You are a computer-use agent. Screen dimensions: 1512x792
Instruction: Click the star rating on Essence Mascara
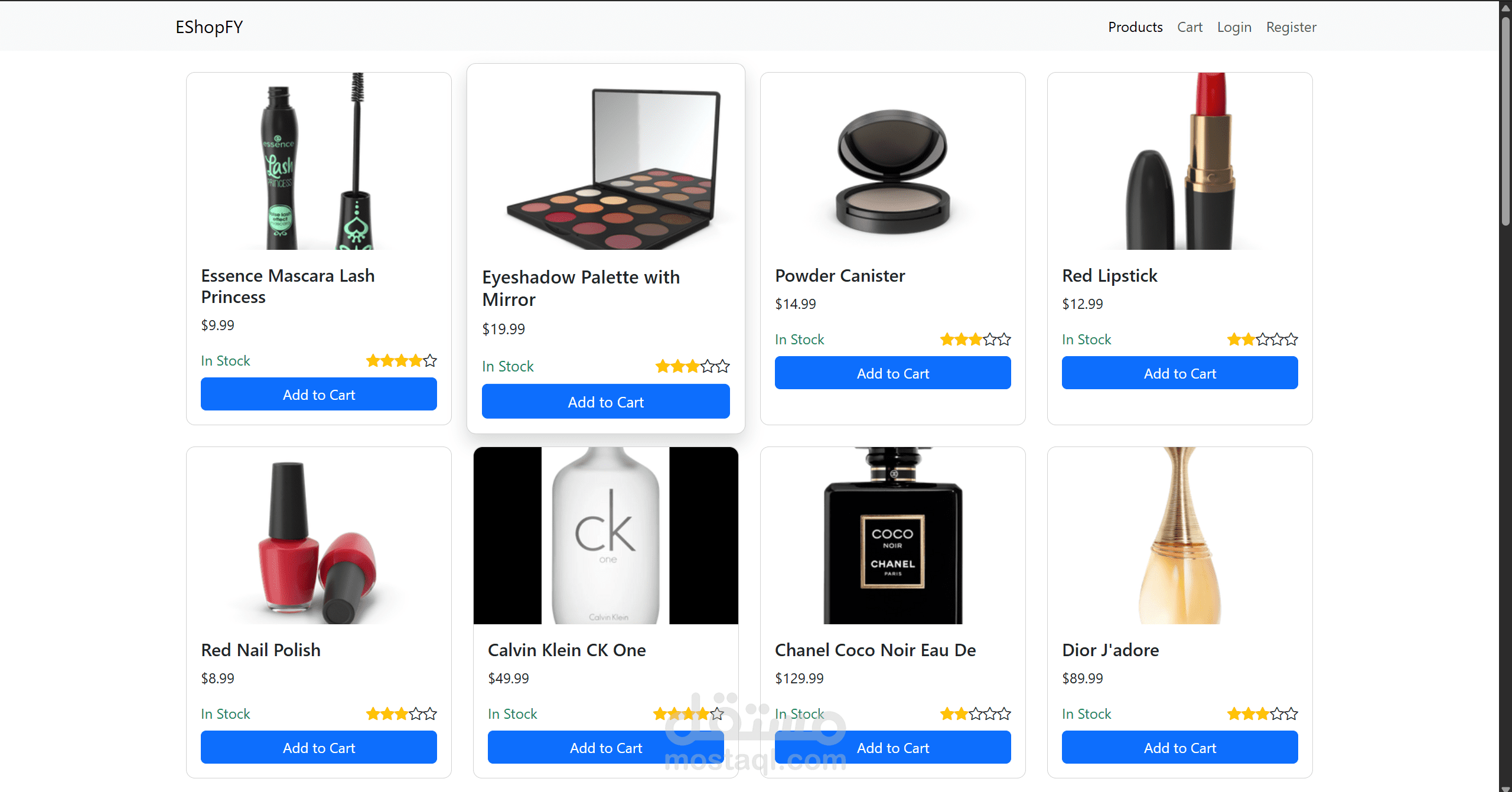click(401, 360)
